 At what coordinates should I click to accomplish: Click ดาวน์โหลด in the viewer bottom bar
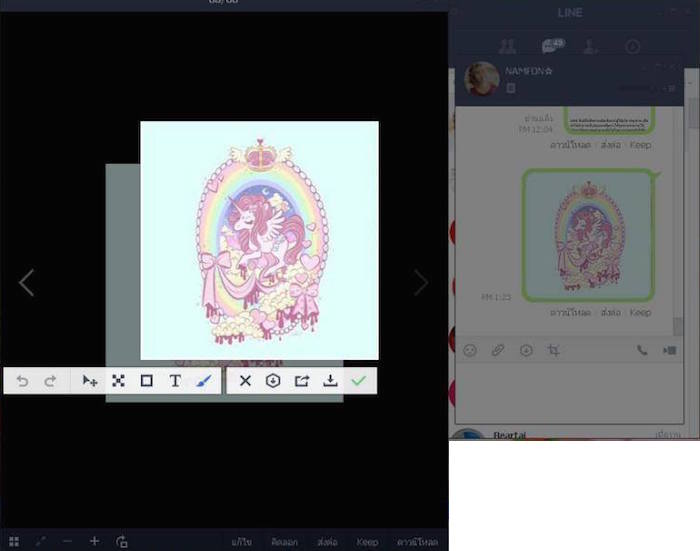417,542
